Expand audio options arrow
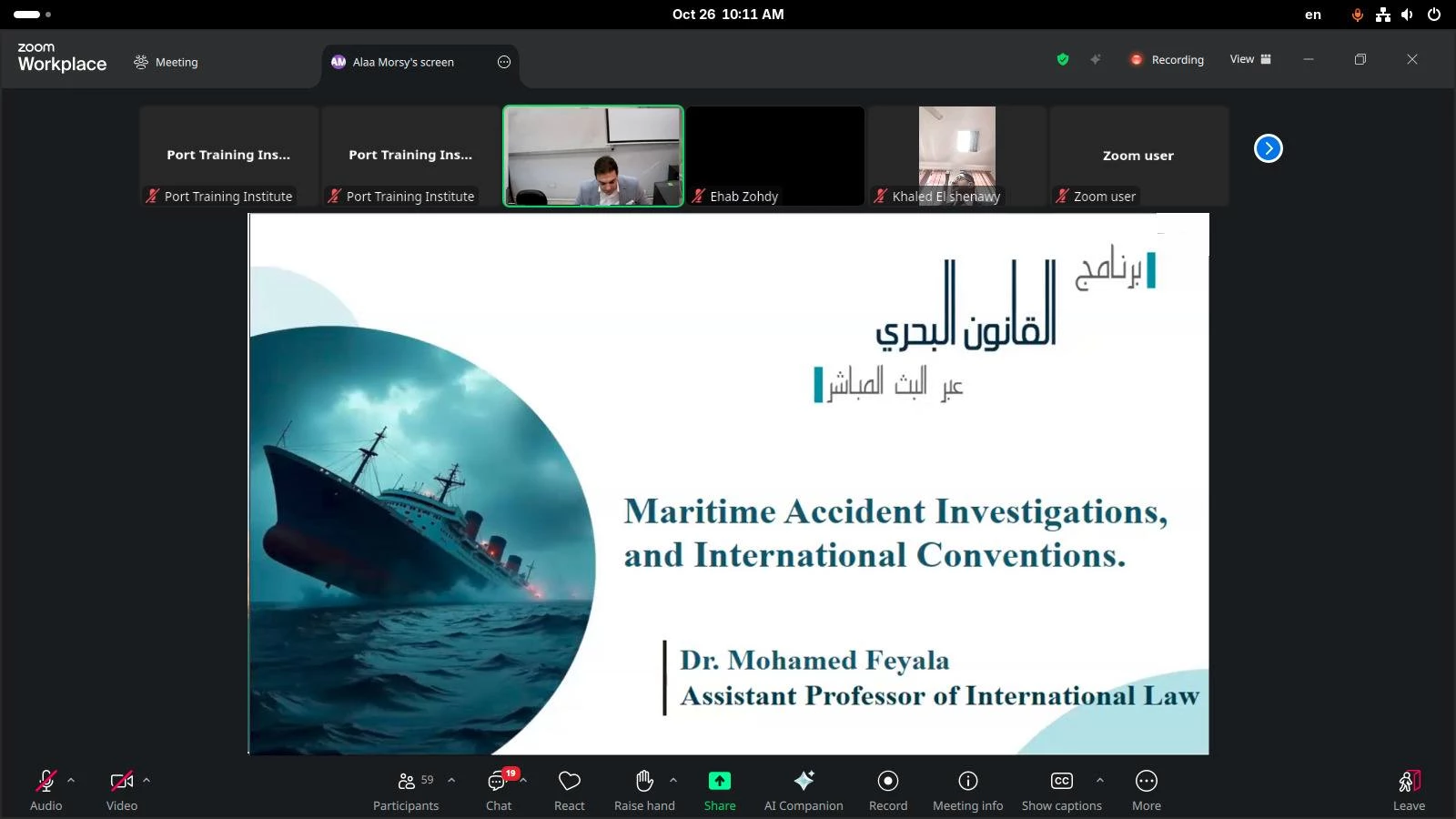 coord(71,780)
